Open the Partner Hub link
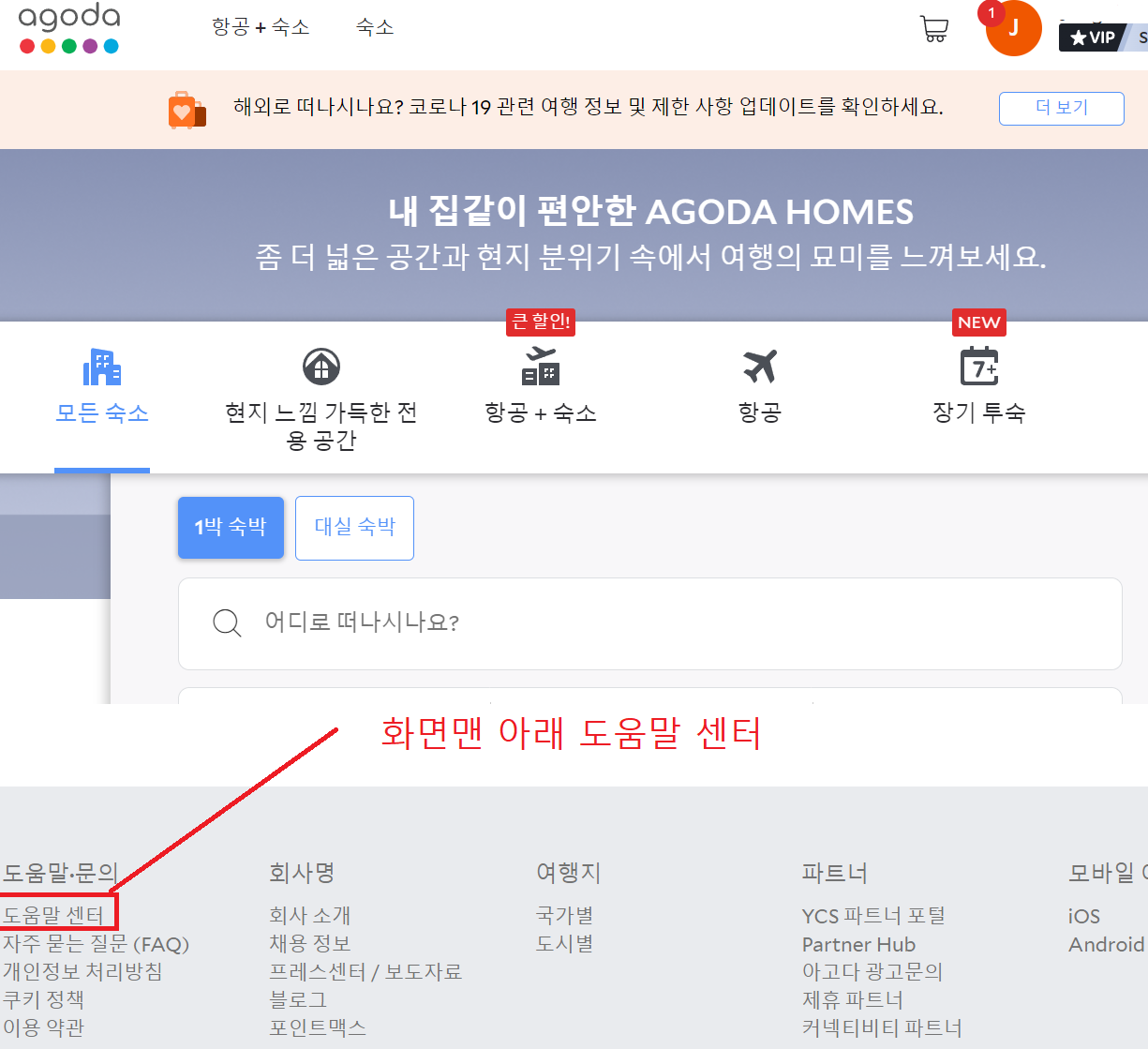Image resolution: width=1148 pixels, height=1049 pixels. [858, 944]
